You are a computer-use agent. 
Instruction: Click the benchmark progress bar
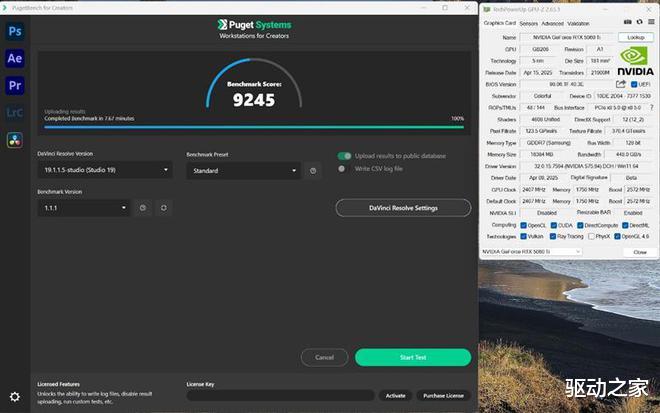click(x=254, y=127)
